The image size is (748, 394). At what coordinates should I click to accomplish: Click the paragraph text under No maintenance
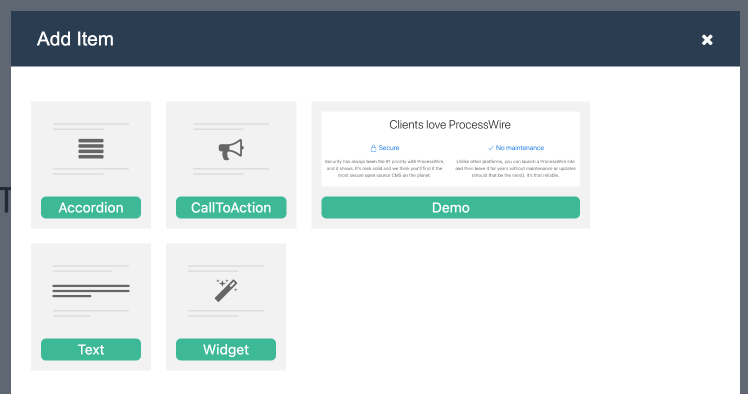tap(515, 168)
